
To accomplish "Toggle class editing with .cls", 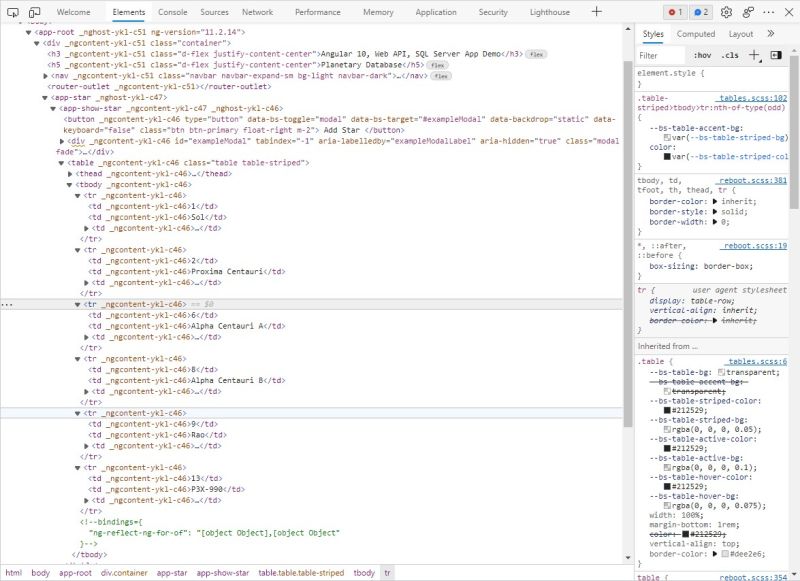I will (x=729, y=55).
